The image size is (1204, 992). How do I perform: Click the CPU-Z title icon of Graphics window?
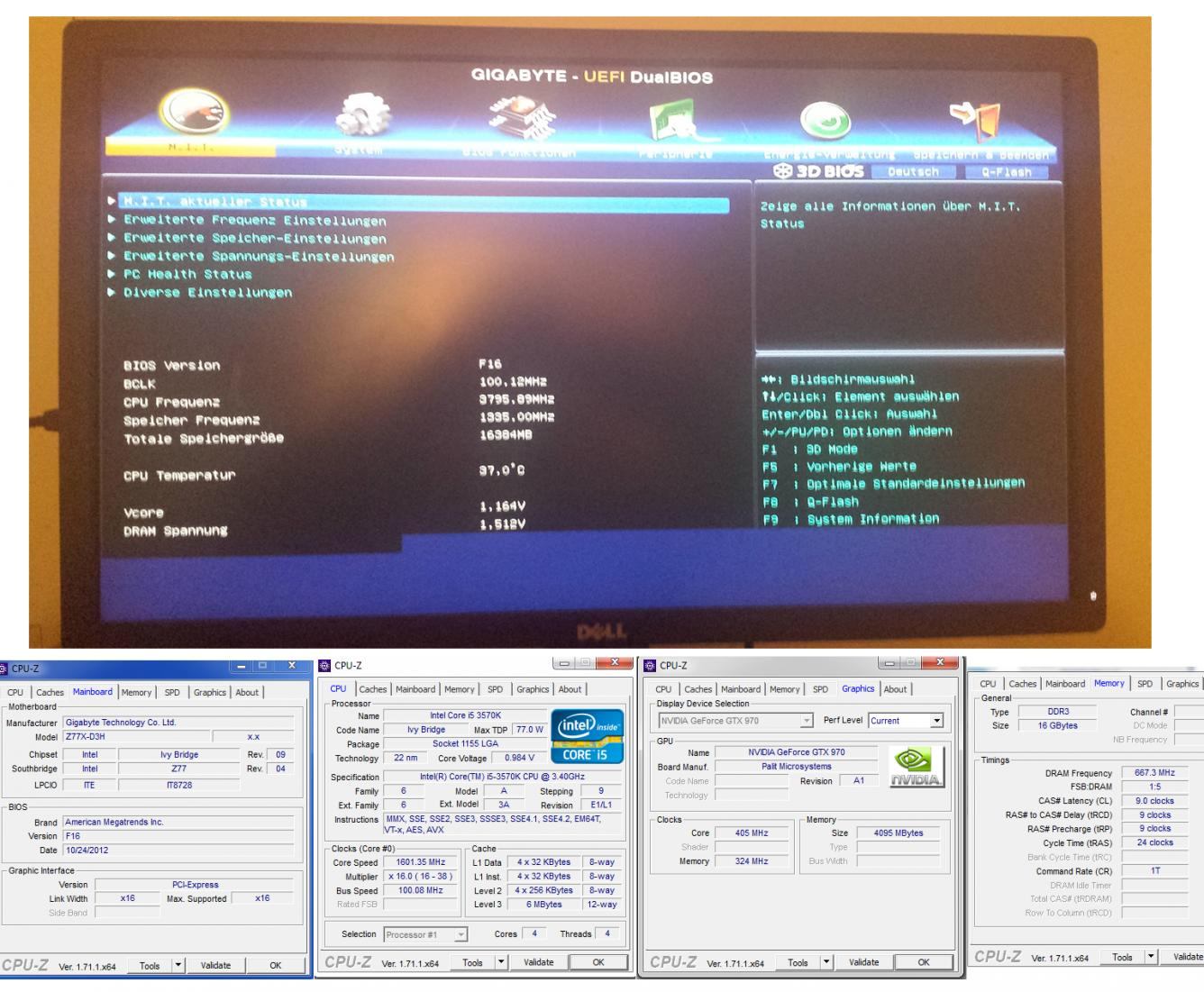click(650, 666)
